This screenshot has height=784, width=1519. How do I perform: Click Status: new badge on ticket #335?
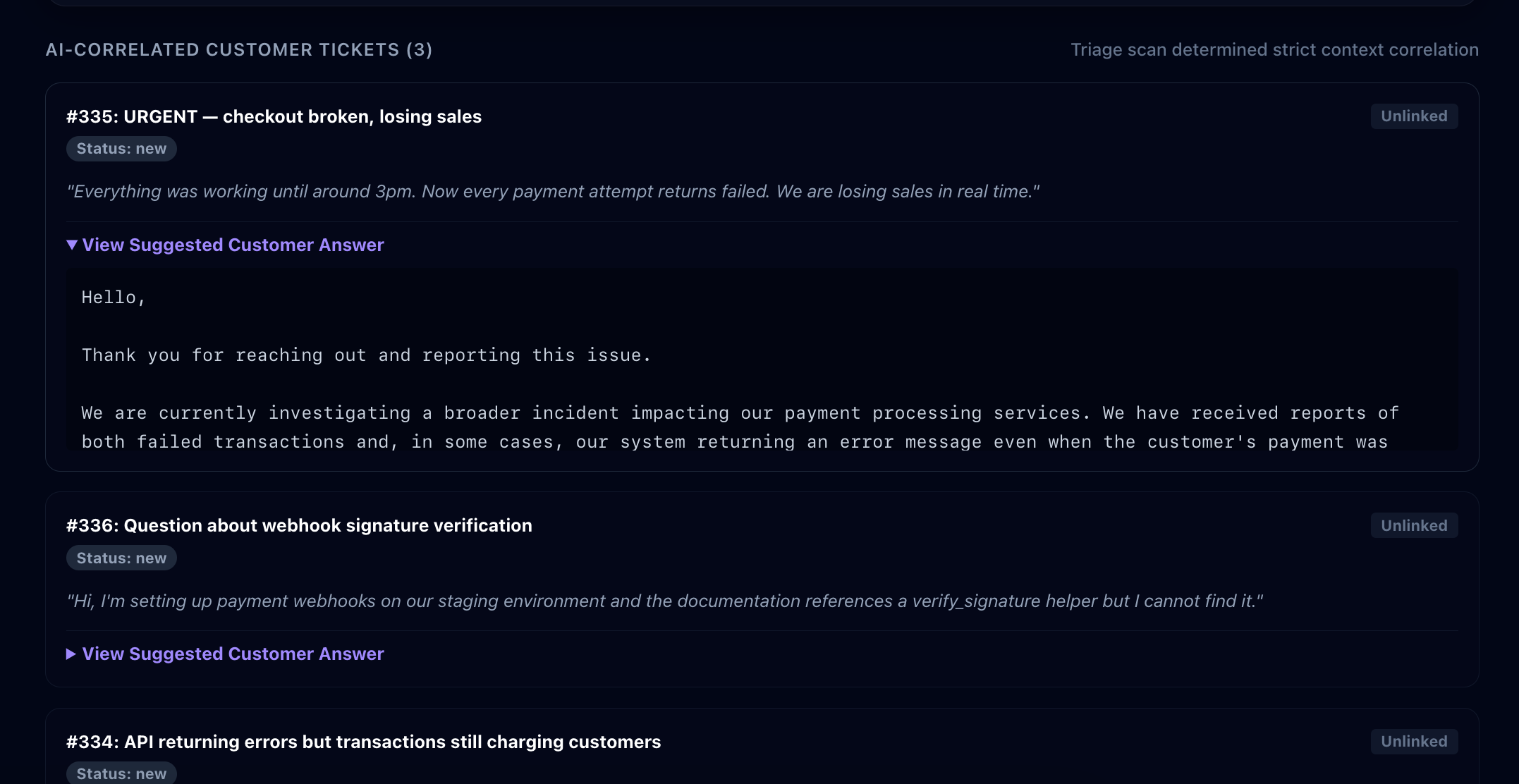pos(121,149)
